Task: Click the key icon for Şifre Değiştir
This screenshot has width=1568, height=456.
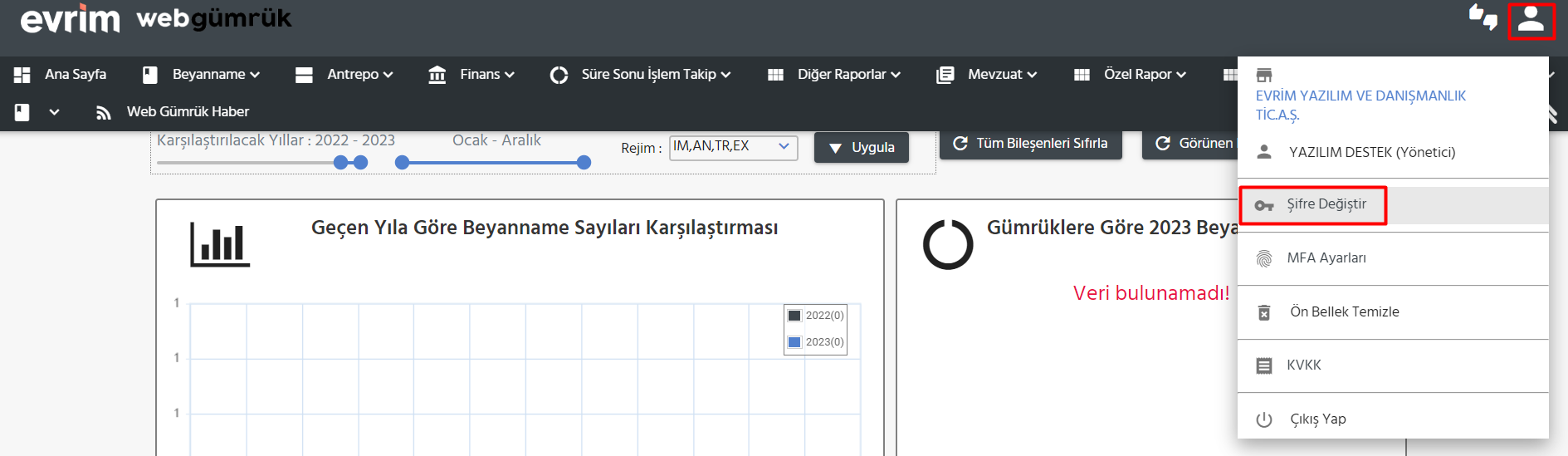Action: [x=1264, y=205]
